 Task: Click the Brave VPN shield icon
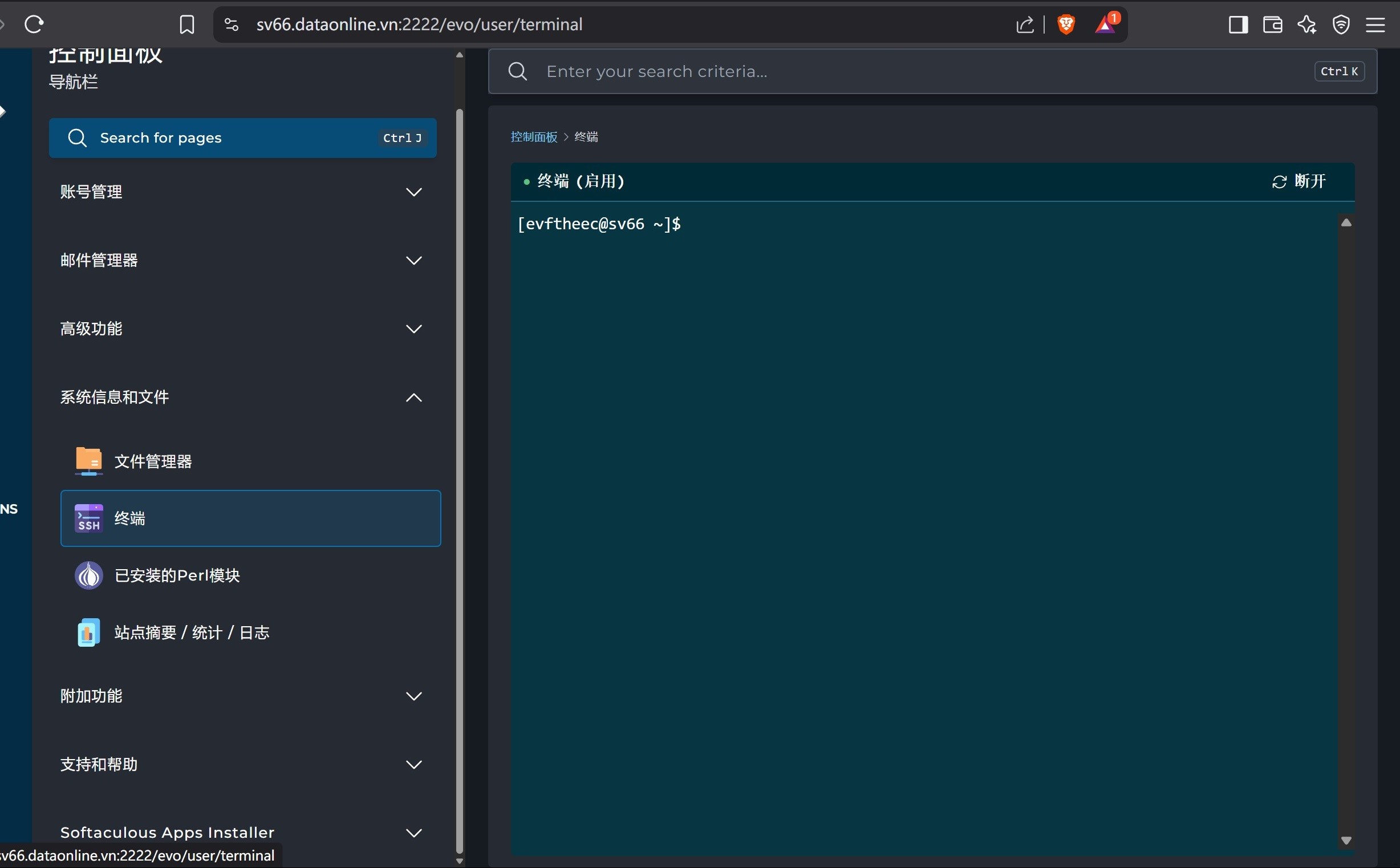(1341, 25)
